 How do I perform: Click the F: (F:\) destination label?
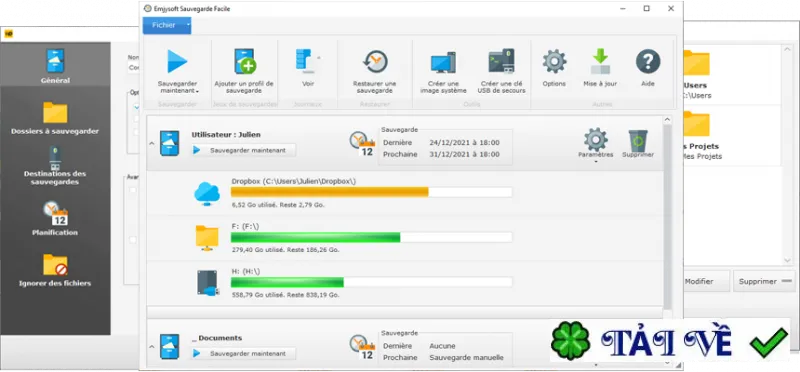coord(245,226)
